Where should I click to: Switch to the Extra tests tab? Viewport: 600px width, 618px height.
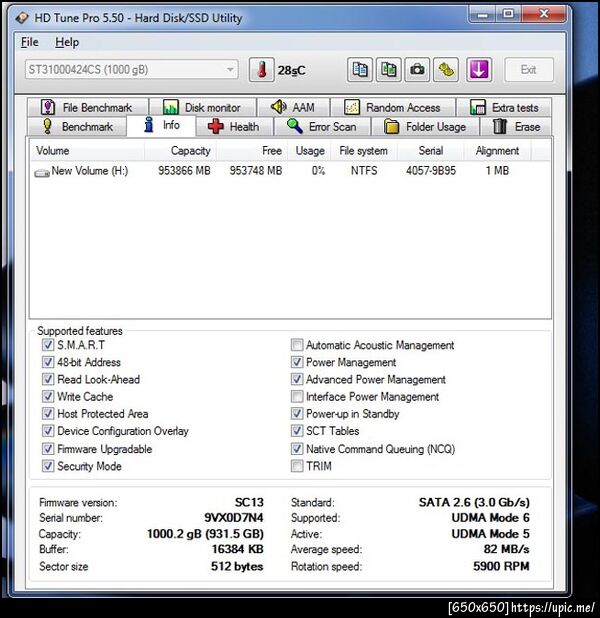click(x=503, y=107)
